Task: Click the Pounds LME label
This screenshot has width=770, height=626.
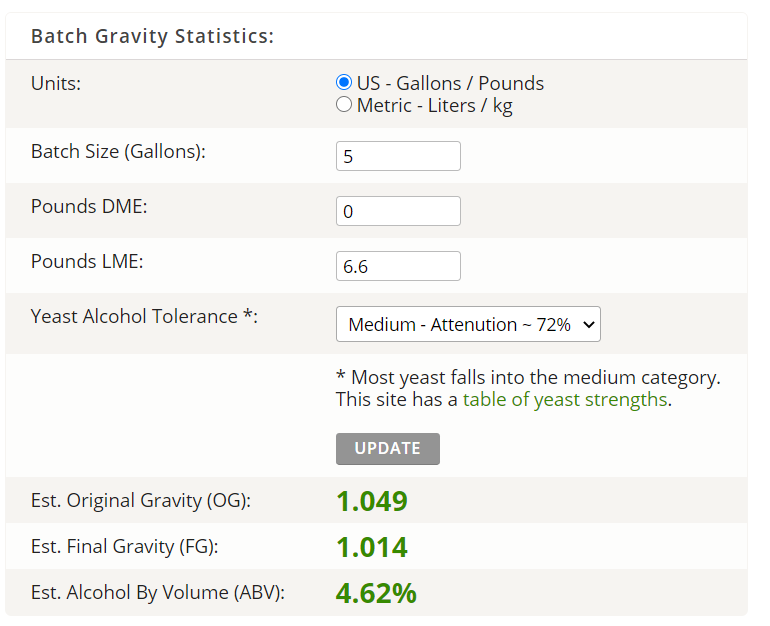Action: point(88,262)
